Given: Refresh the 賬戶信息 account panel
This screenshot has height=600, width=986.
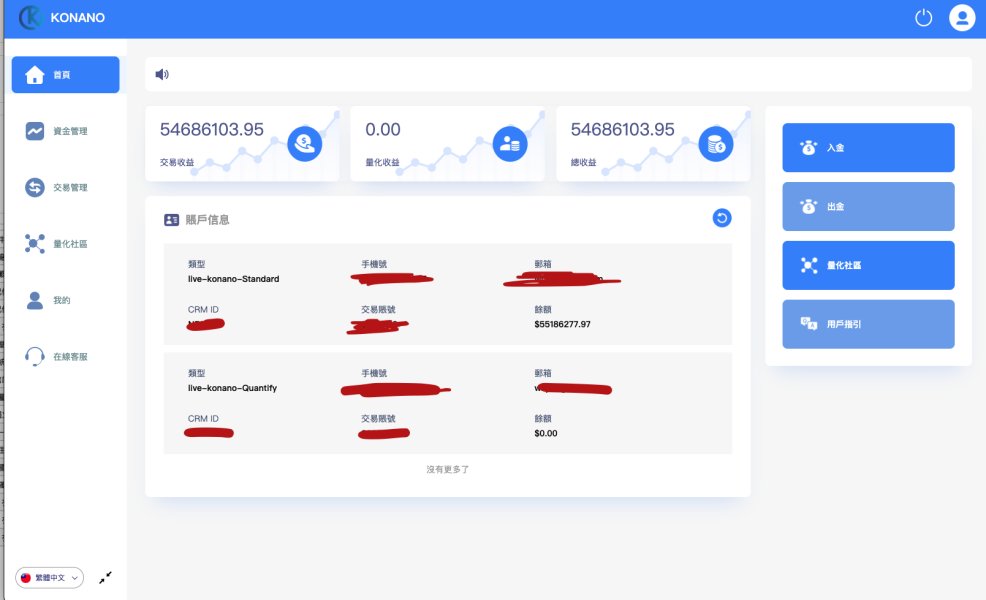Looking at the screenshot, I should click(722, 218).
